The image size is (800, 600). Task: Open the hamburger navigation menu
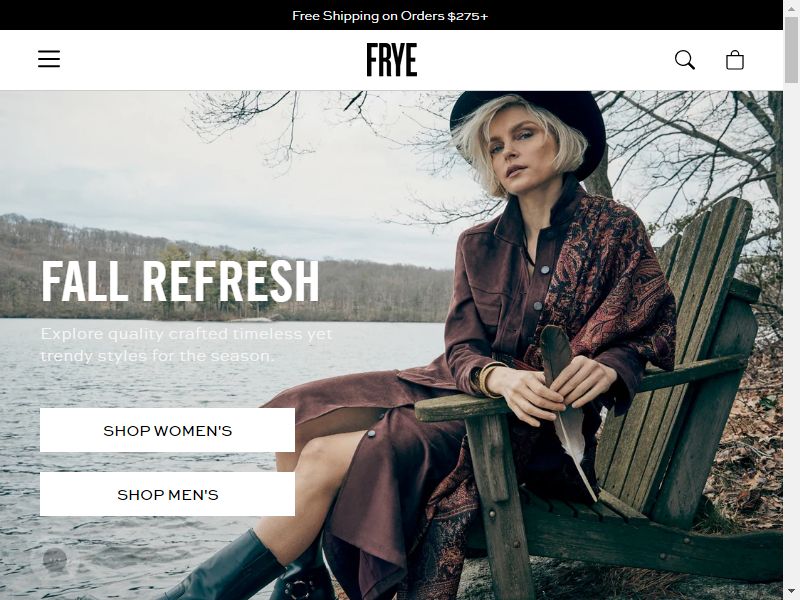49,59
